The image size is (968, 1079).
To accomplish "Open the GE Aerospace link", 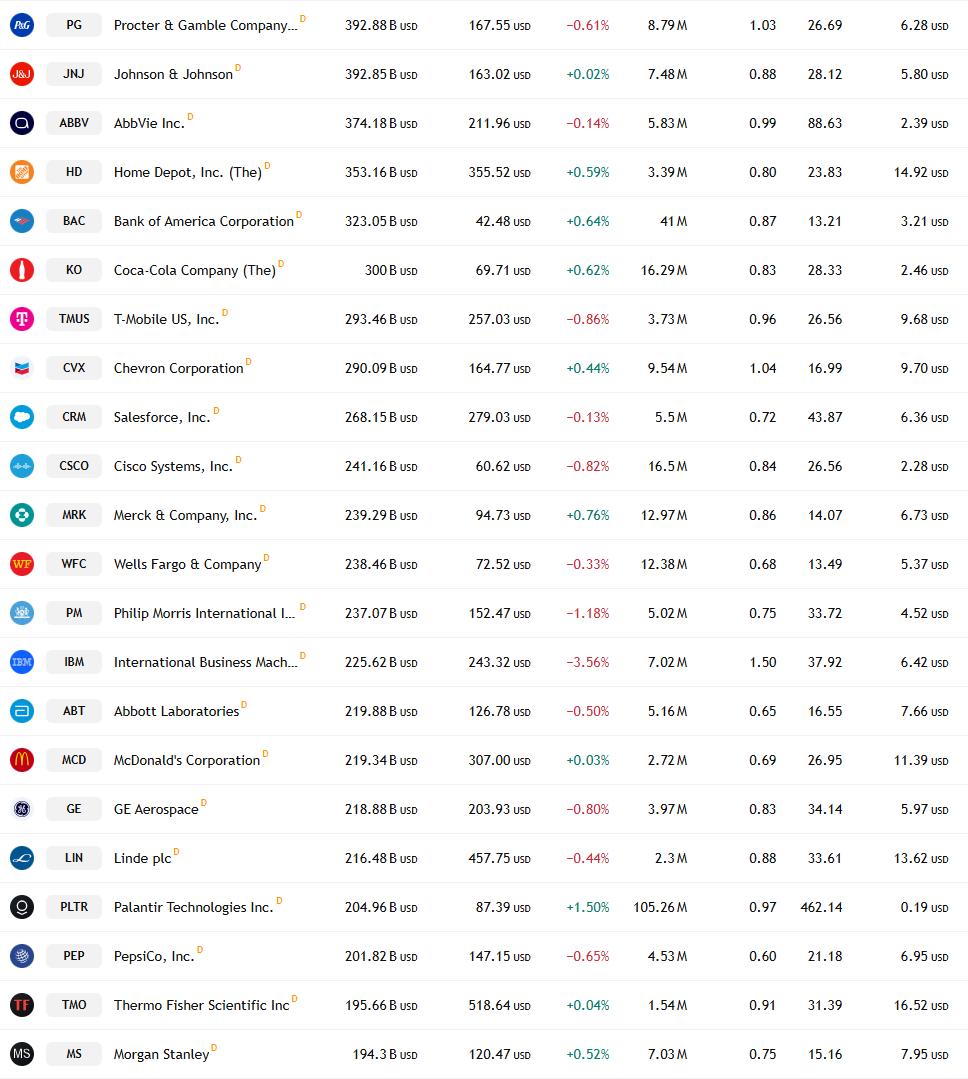I will pos(156,809).
